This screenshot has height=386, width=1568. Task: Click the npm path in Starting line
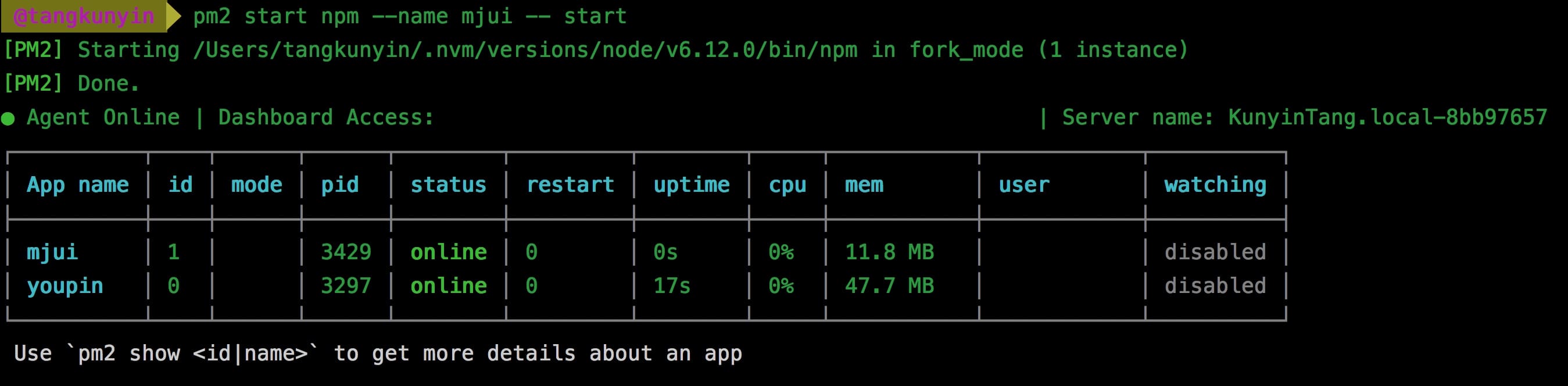525,50
